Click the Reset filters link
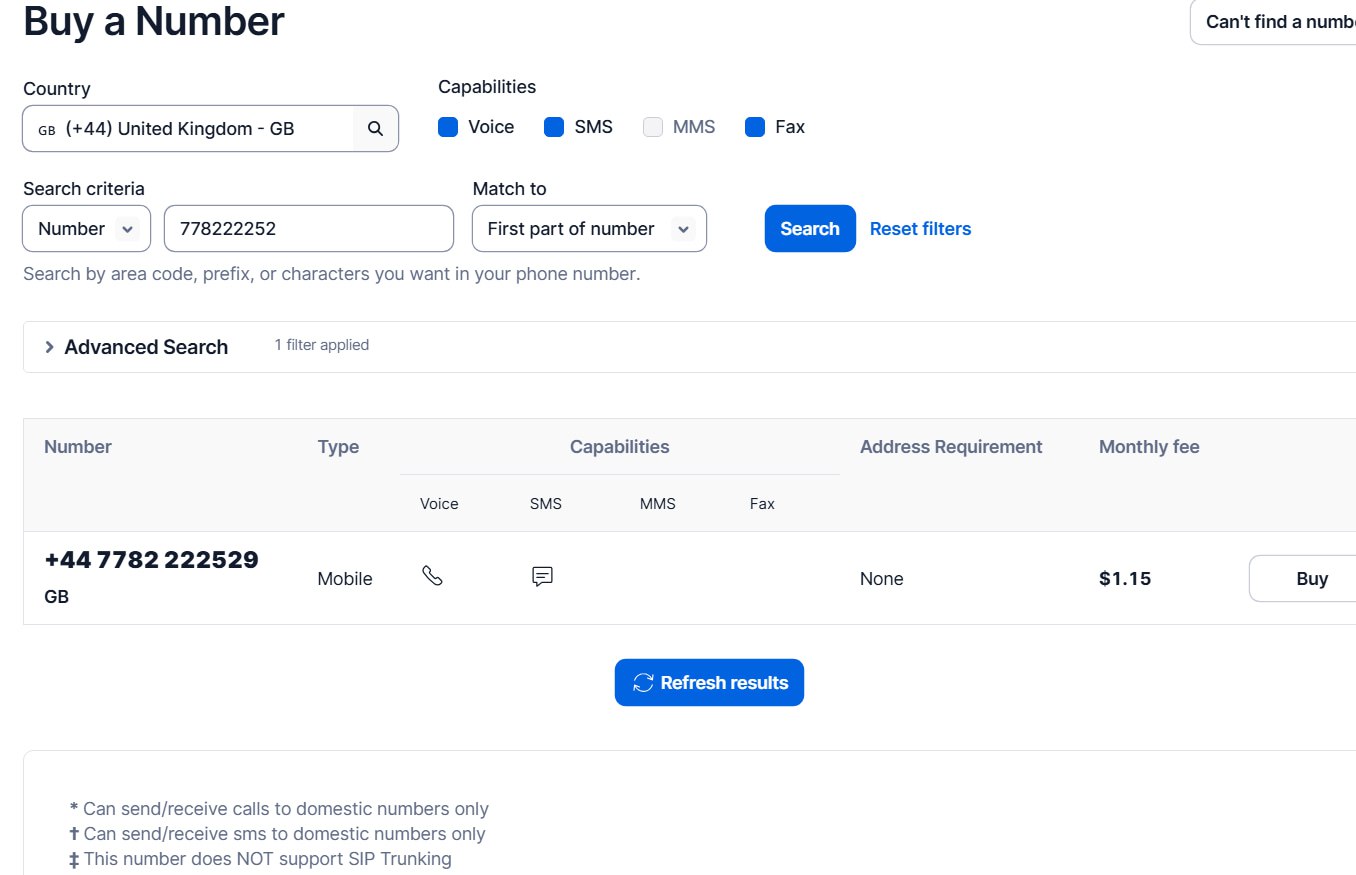This screenshot has width=1356, height=875. pos(920,229)
